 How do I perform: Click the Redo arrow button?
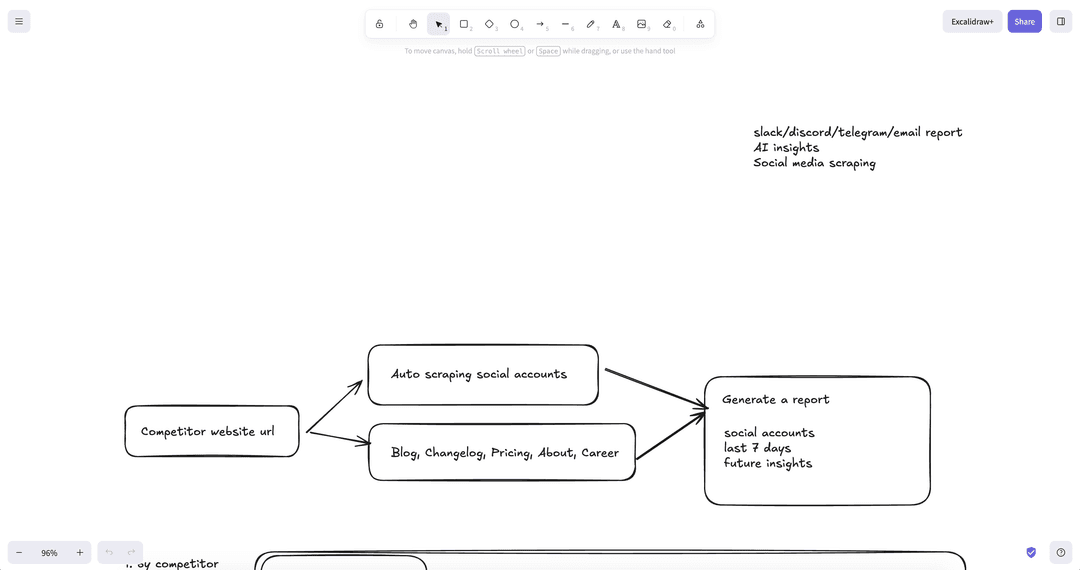pyautogui.click(x=132, y=553)
